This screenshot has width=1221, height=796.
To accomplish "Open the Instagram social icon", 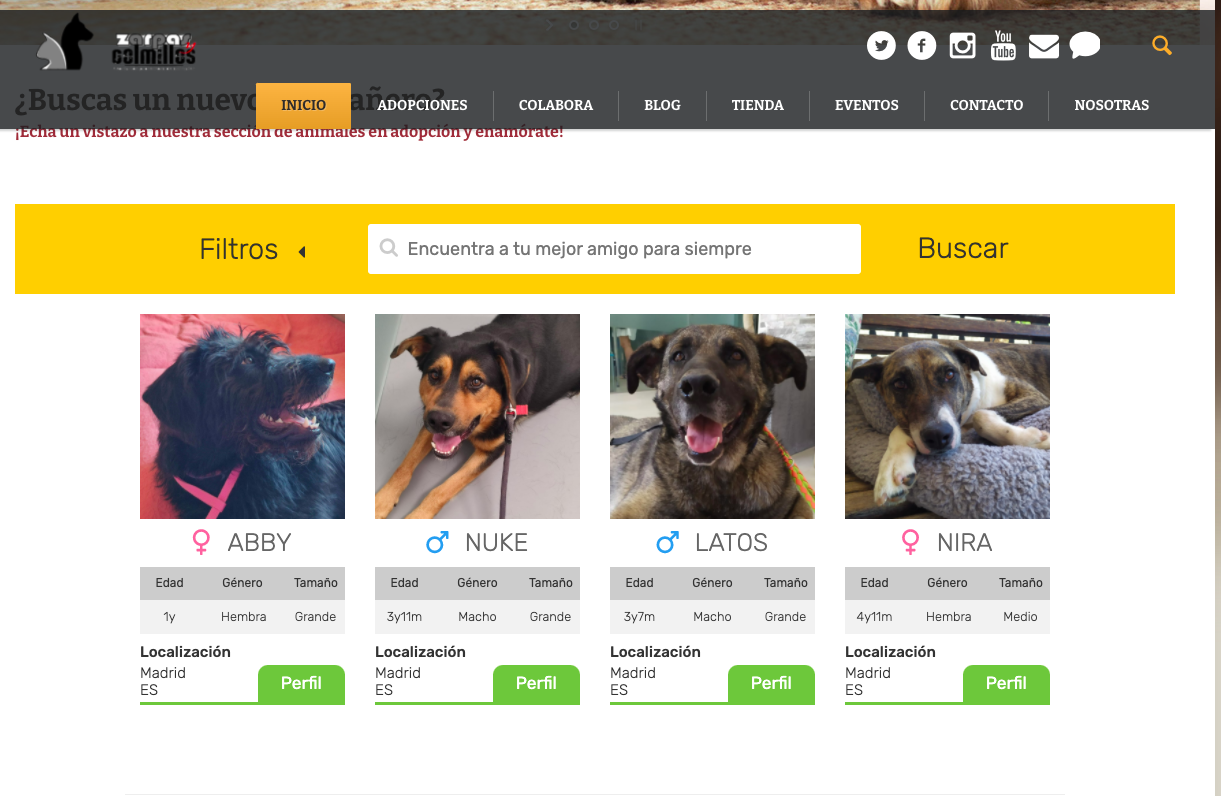I will pos(962,46).
